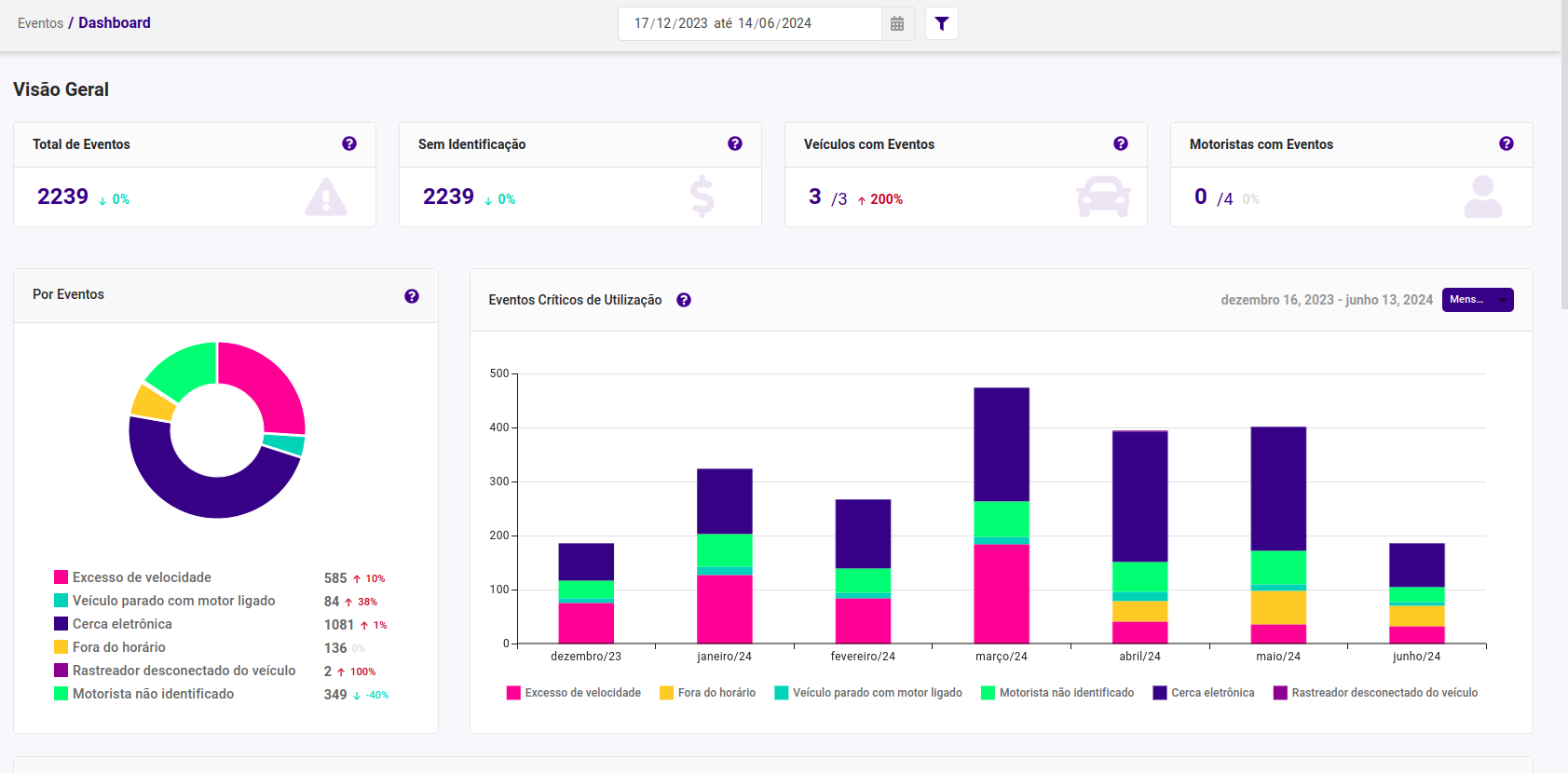
Task: Go to Eventos breadcrumb link
Action: (40, 23)
